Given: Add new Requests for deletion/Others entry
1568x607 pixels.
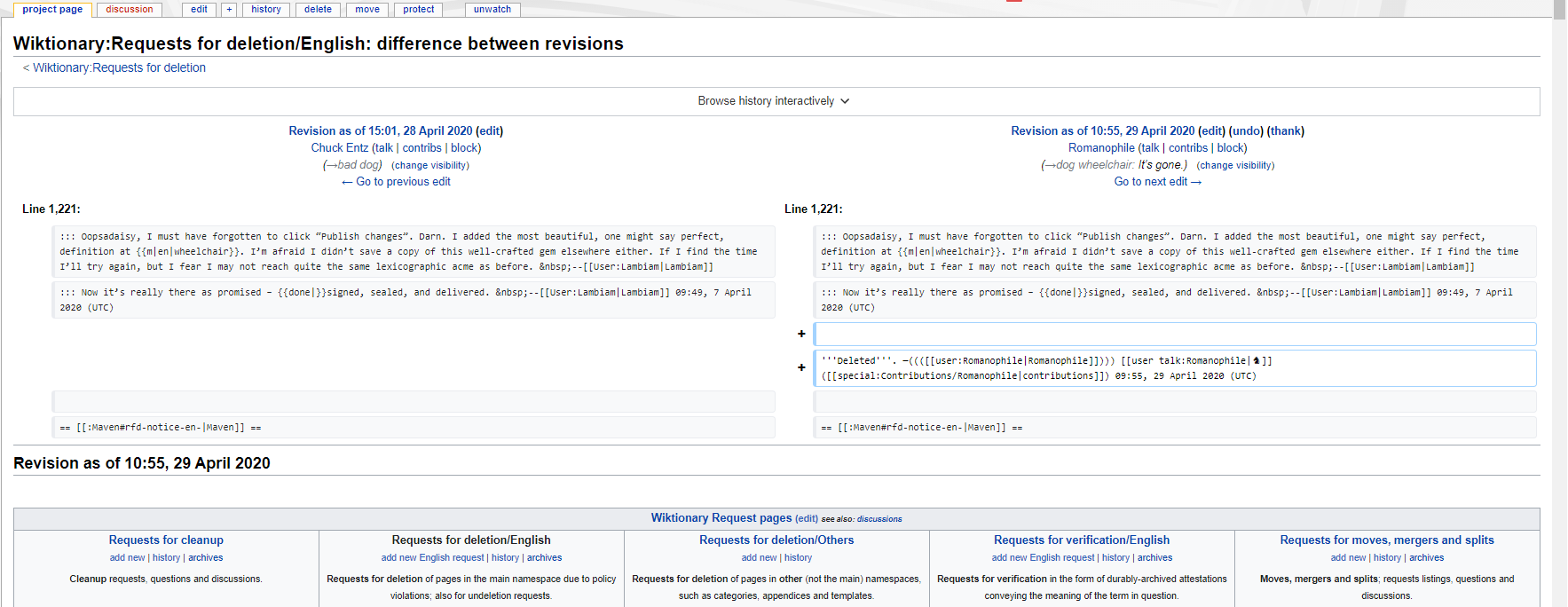Looking at the screenshot, I should point(759,558).
